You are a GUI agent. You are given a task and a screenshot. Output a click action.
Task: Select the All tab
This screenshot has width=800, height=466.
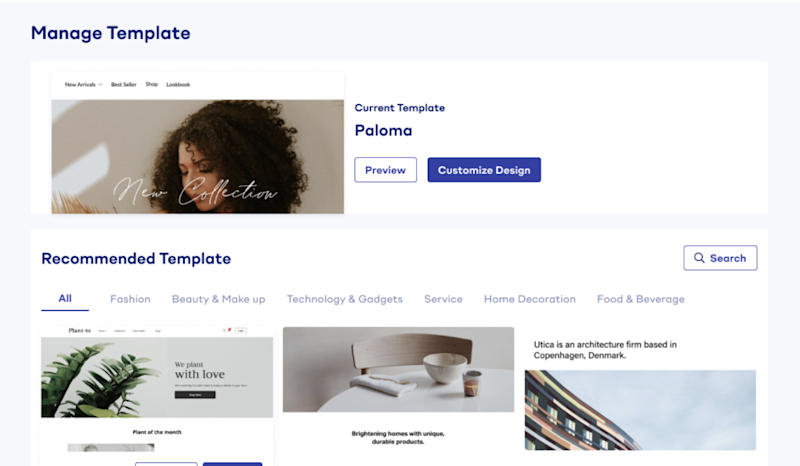(x=65, y=299)
